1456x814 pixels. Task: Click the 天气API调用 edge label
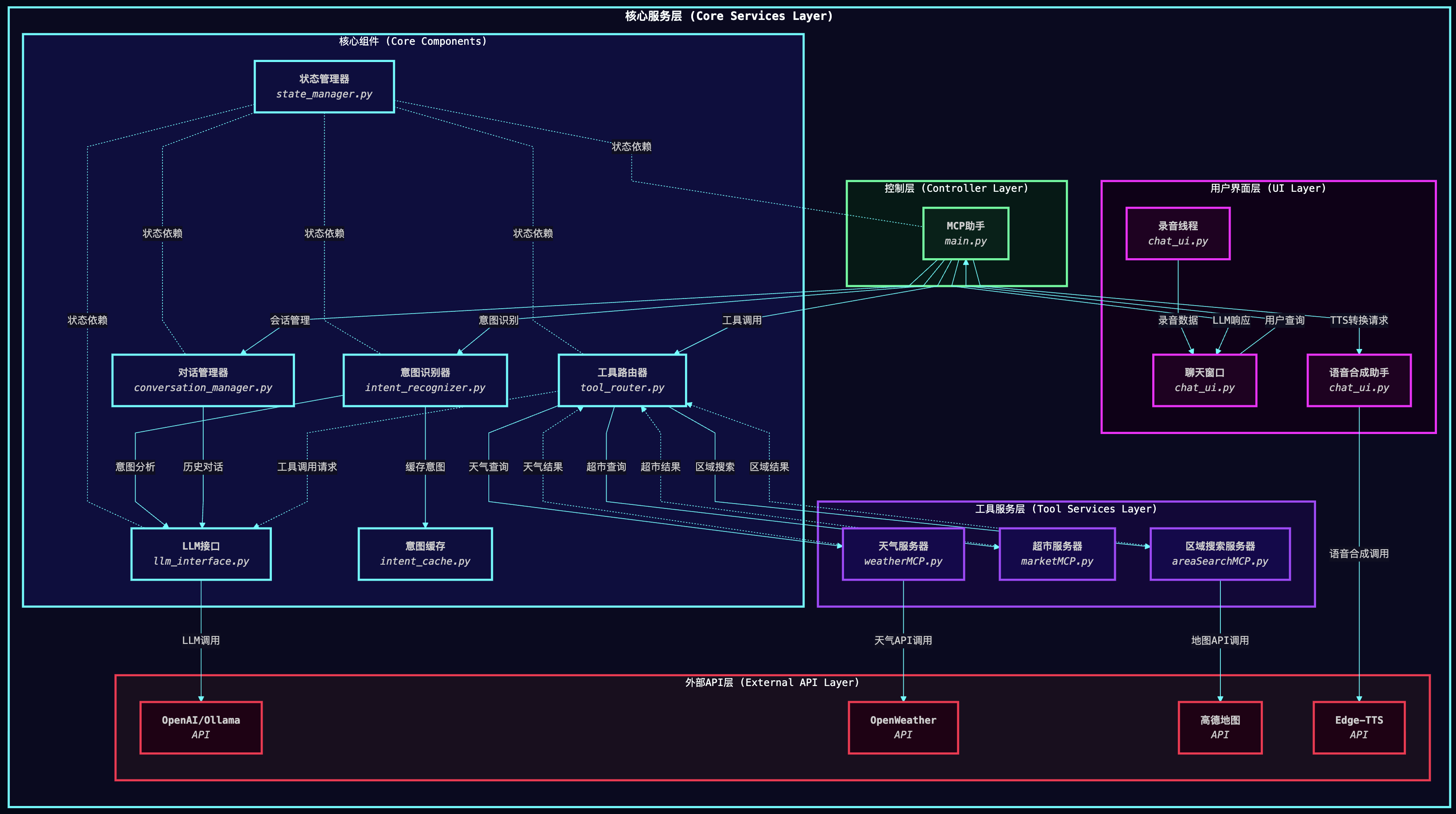pos(903,640)
